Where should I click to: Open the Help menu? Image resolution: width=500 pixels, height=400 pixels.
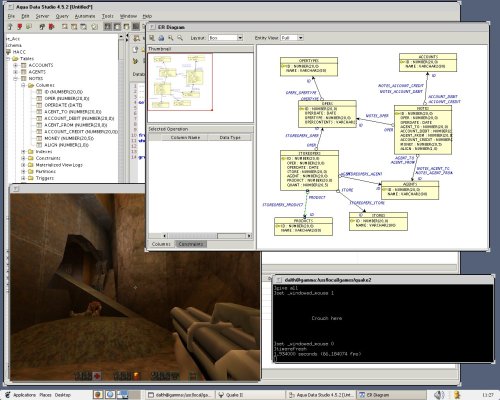pyautogui.click(x=147, y=16)
